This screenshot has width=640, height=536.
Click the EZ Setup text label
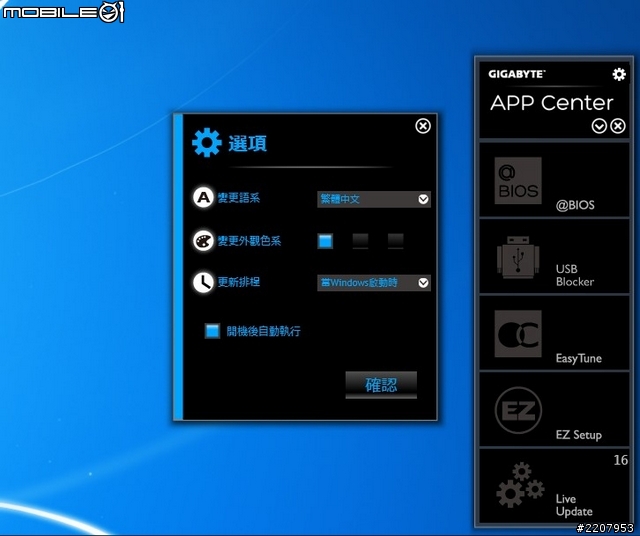coord(579,435)
